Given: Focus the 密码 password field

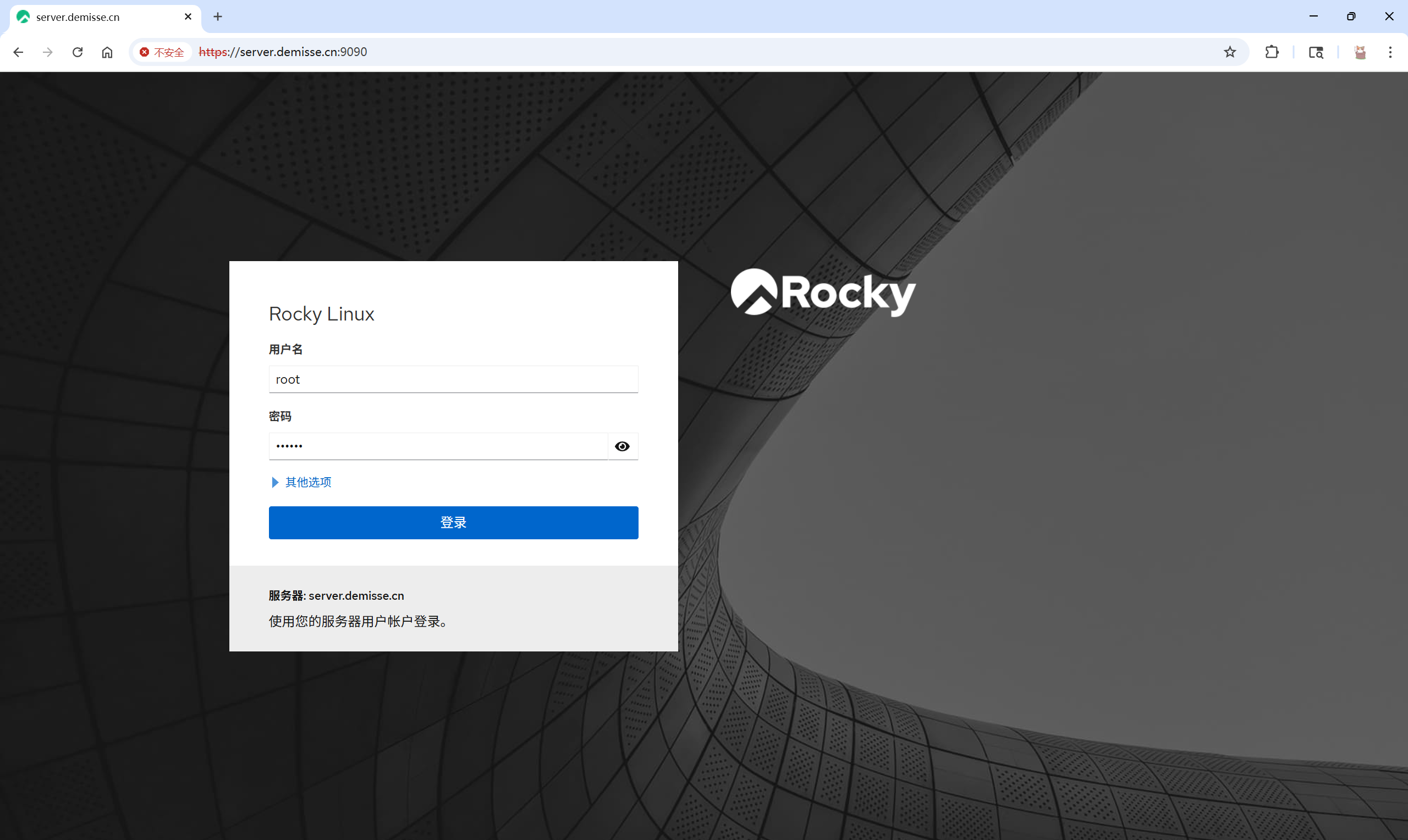Looking at the screenshot, I should click(x=438, y=446).
